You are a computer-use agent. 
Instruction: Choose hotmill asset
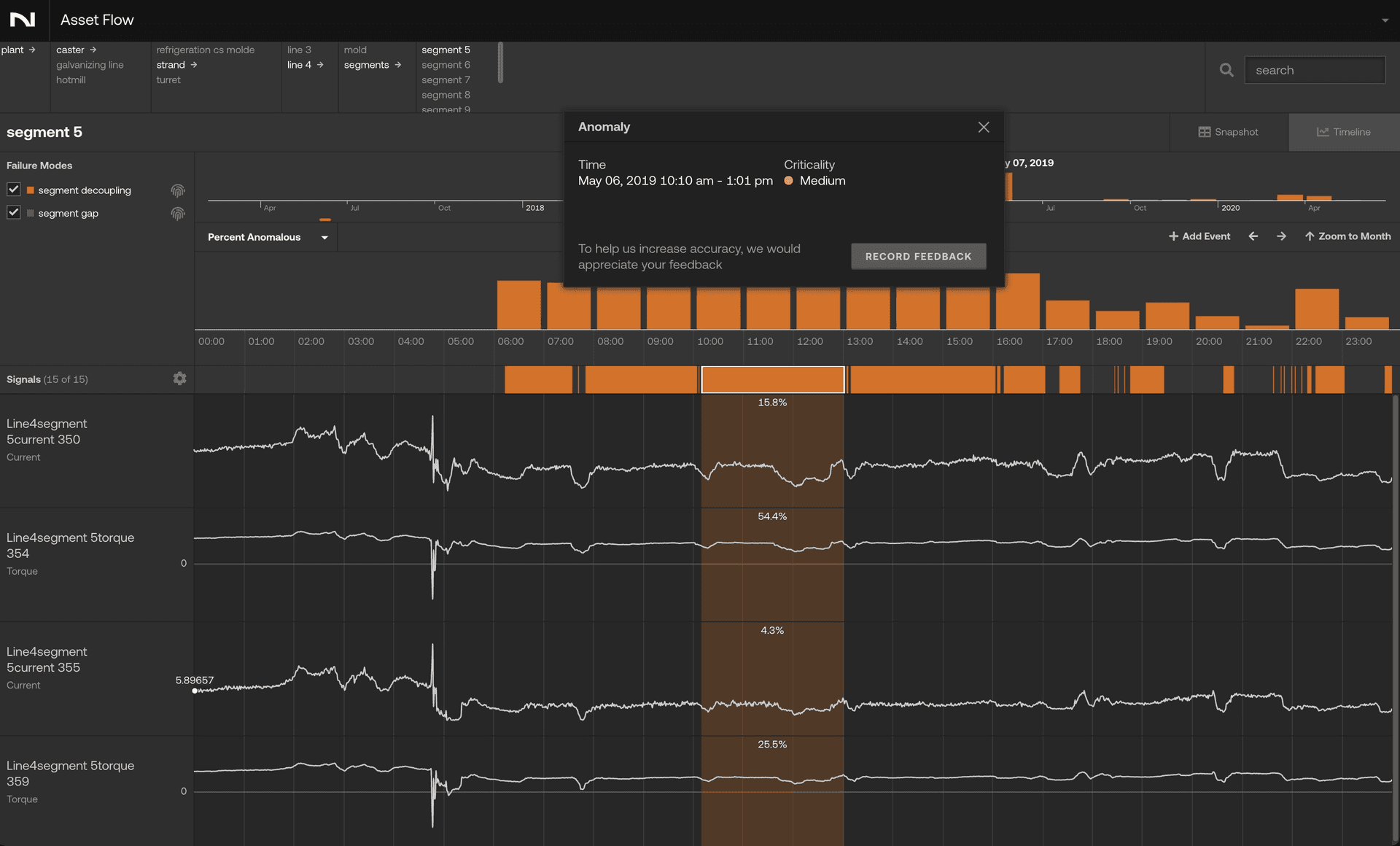[x=71, y=80]
